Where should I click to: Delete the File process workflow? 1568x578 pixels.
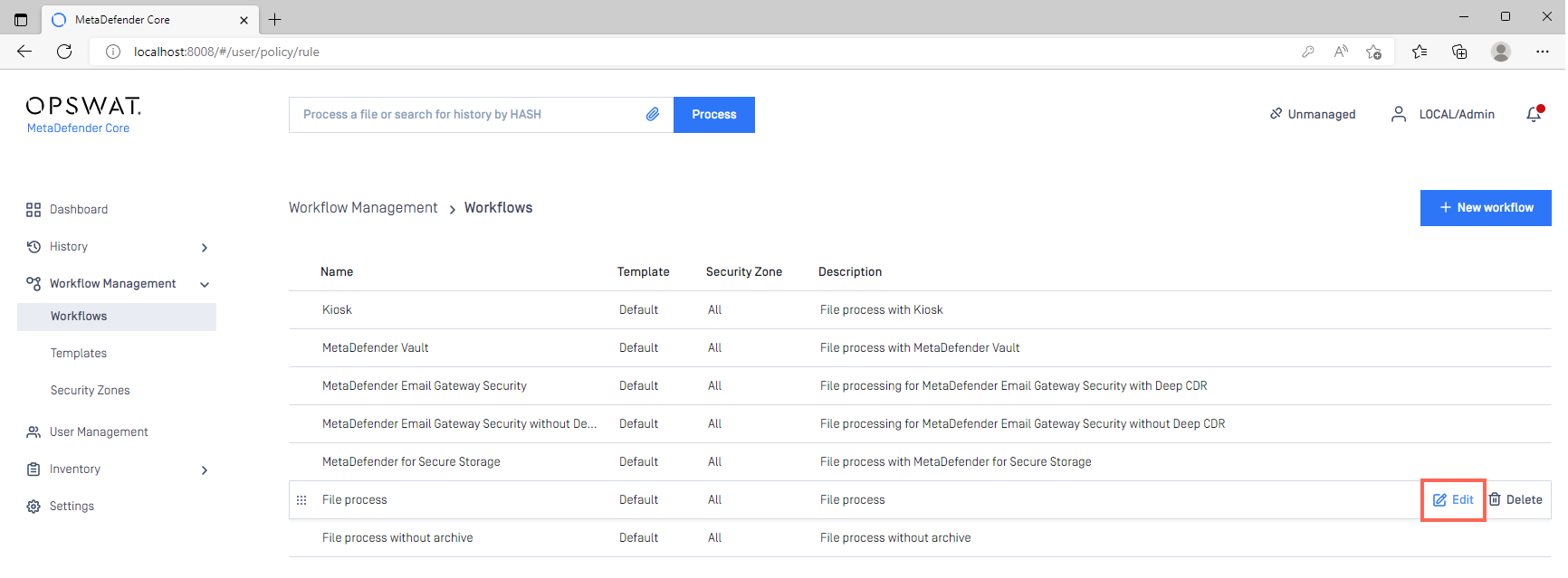(x=1516, y=500)
